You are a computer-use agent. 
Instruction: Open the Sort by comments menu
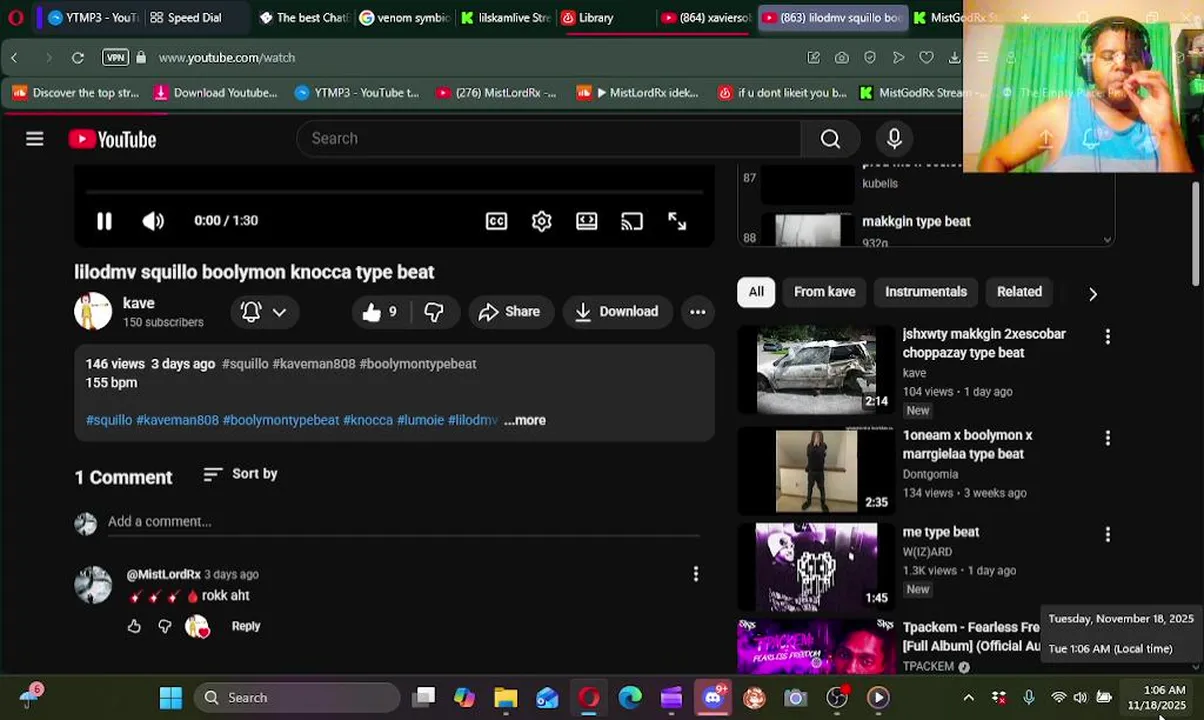pyautogui.click(x=240, y=474)
